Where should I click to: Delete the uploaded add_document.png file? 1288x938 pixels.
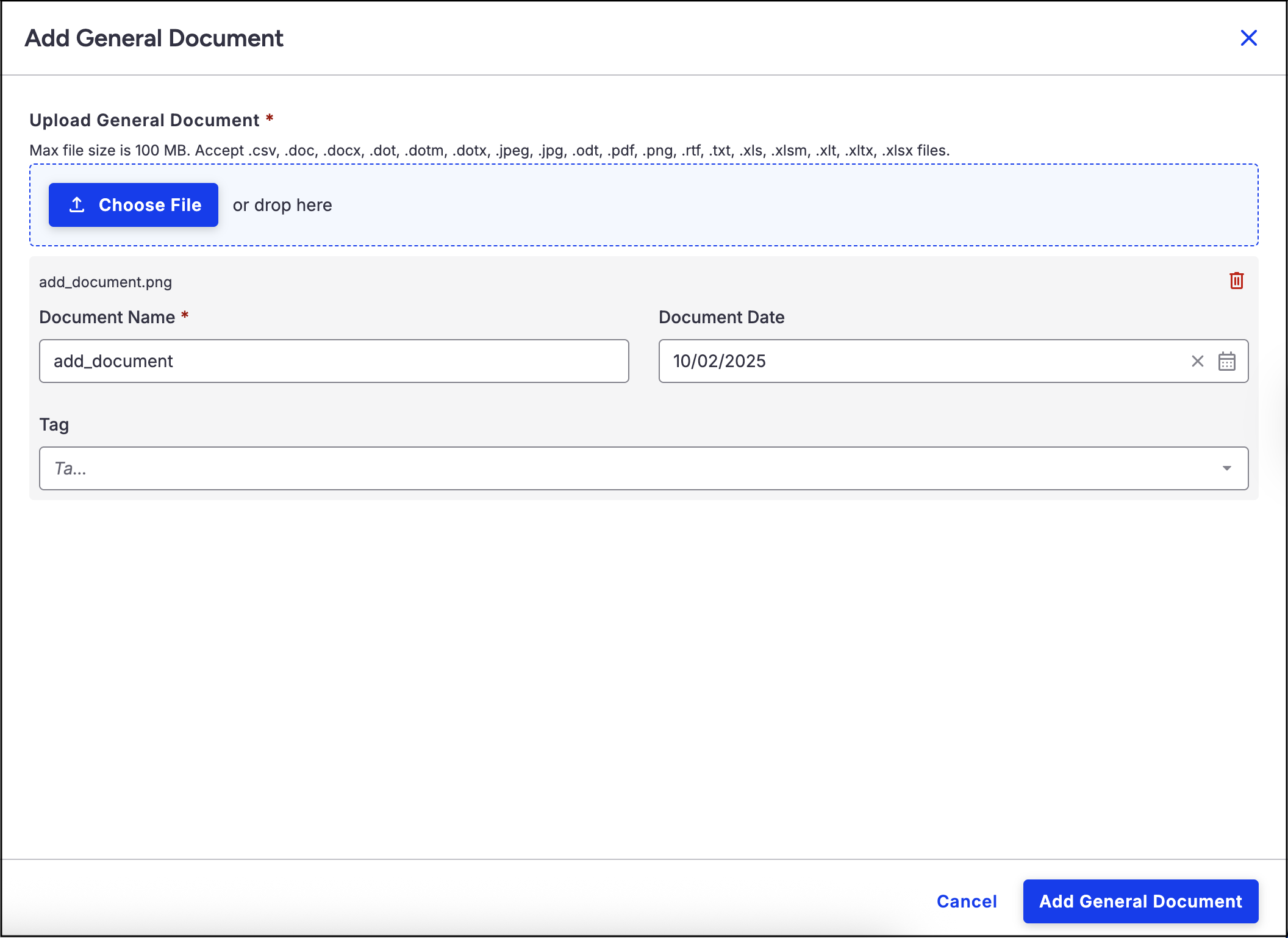[x=1236, y=281]
